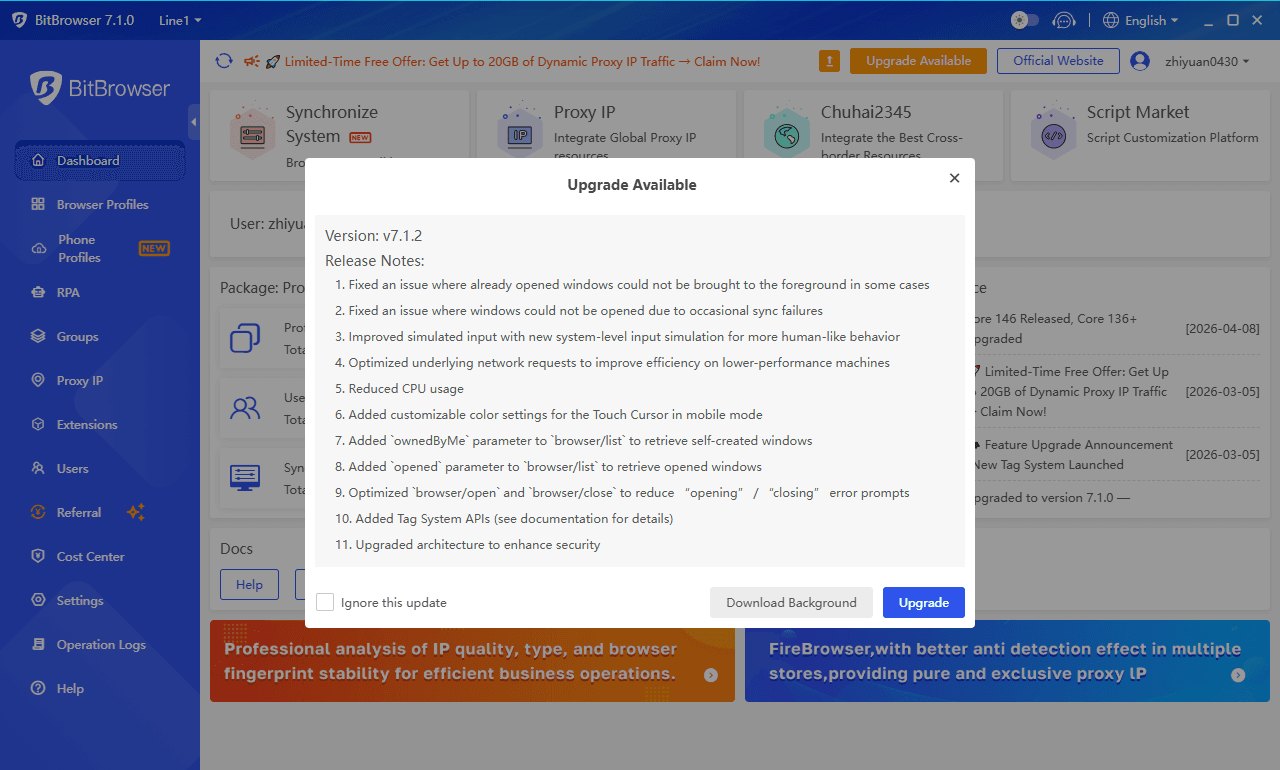Click the Proxy IP hexagon icon
Screen dimensions: 1280x770
tap(519, 134)
